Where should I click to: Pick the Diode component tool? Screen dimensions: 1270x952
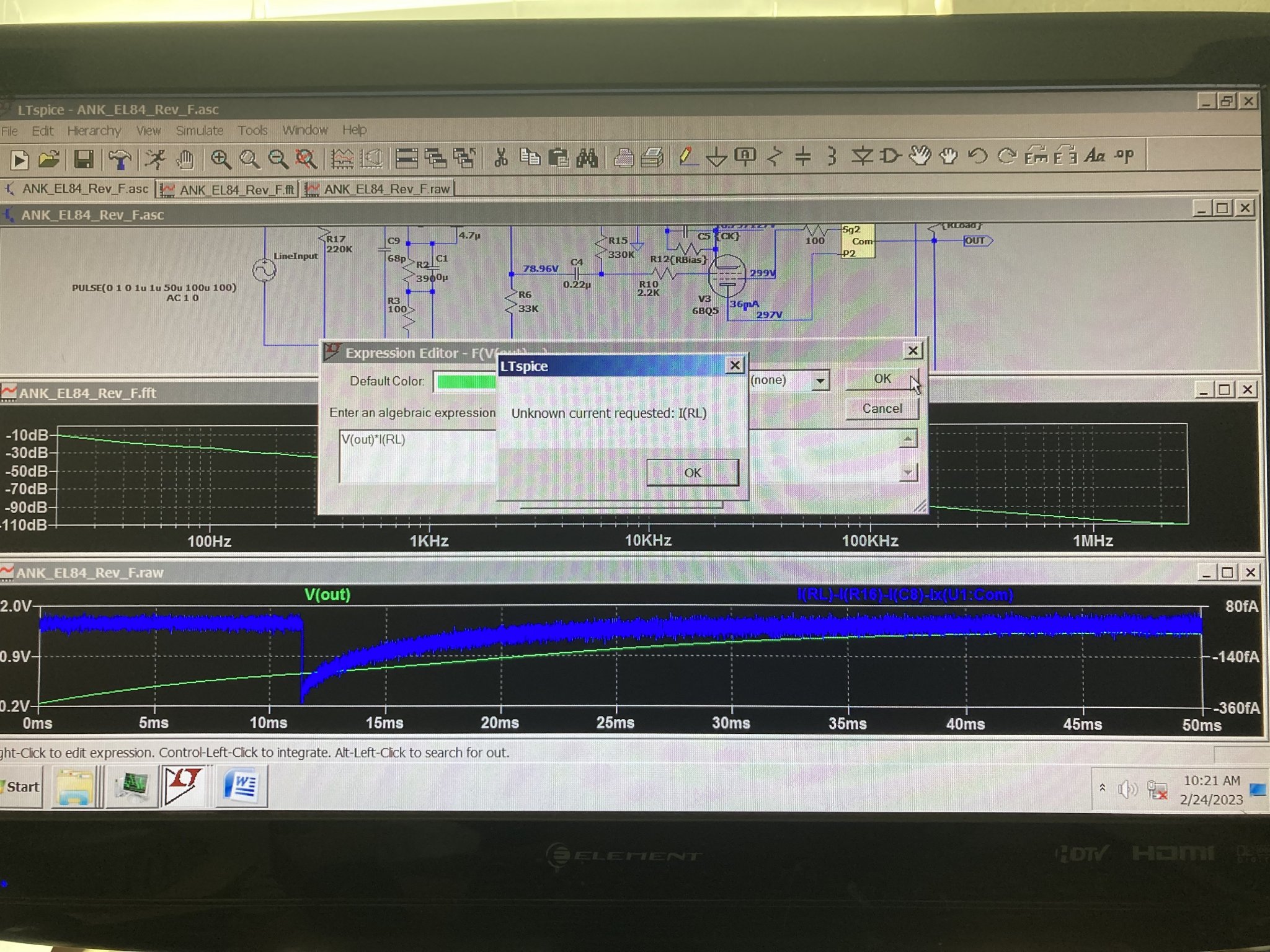[861, 156]
